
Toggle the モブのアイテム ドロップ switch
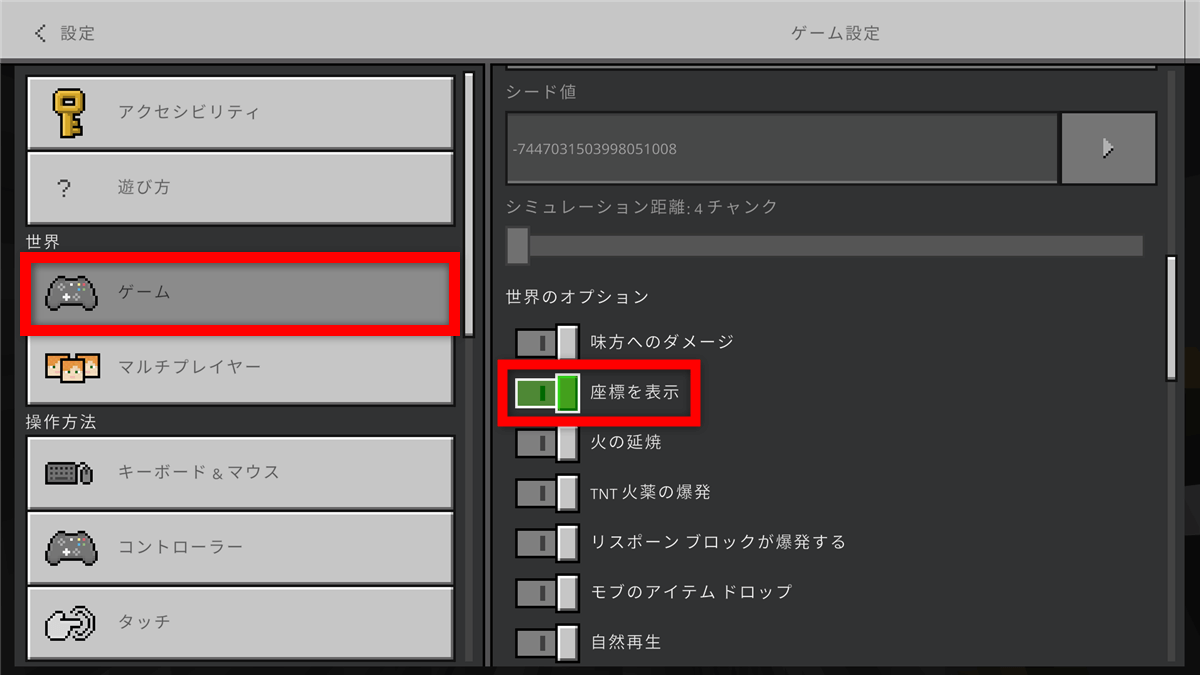pos(547,592)
